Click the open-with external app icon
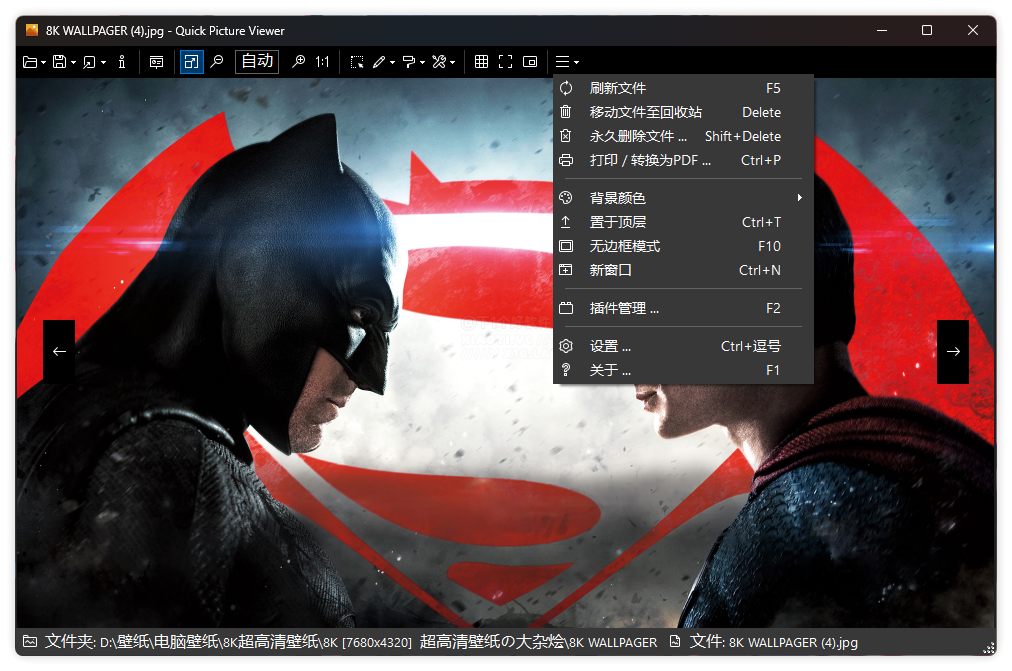This screenshot has height=671, width=1012. 90,62
